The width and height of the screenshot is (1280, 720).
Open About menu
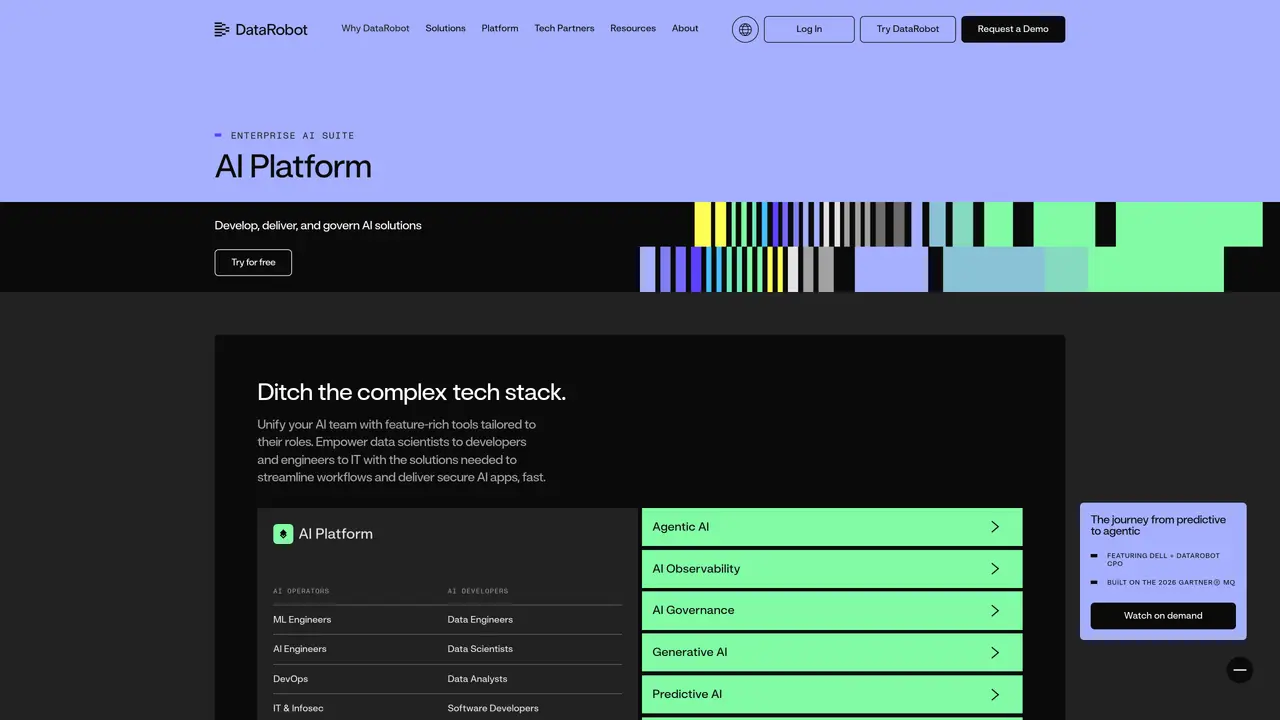[685, 29]
